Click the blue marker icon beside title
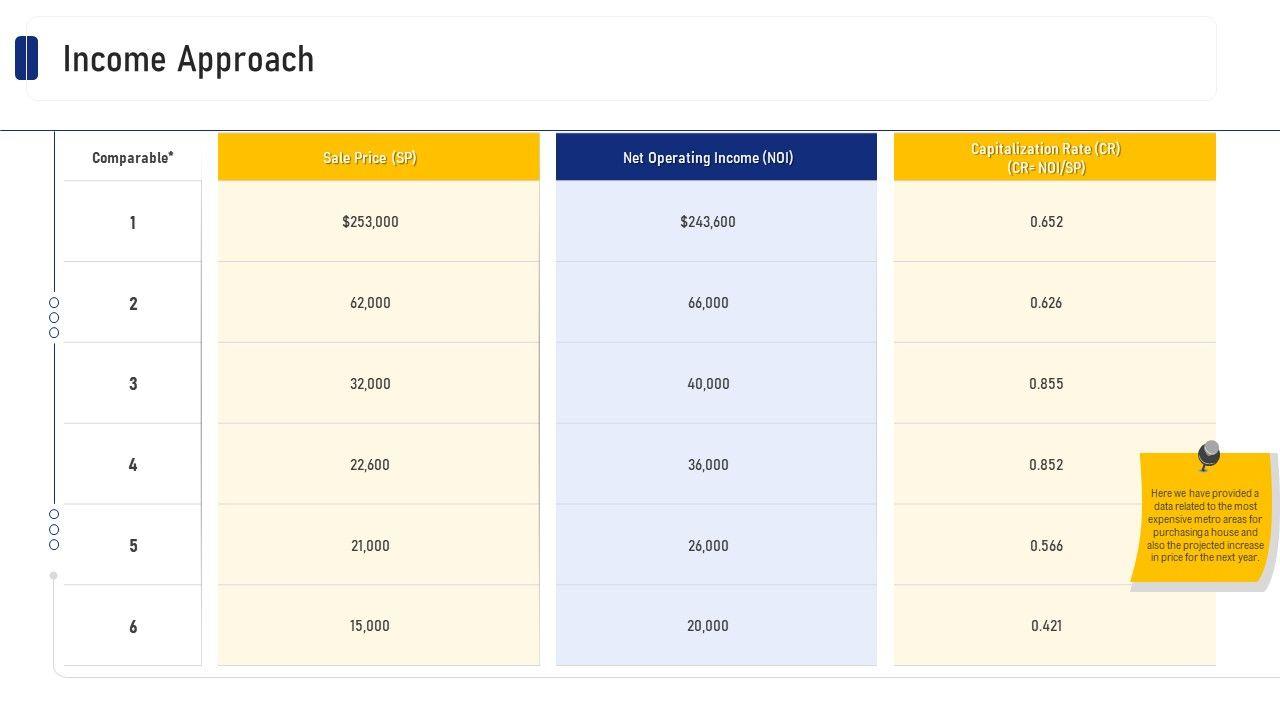Screen dimensions: 1280x720 27,58
